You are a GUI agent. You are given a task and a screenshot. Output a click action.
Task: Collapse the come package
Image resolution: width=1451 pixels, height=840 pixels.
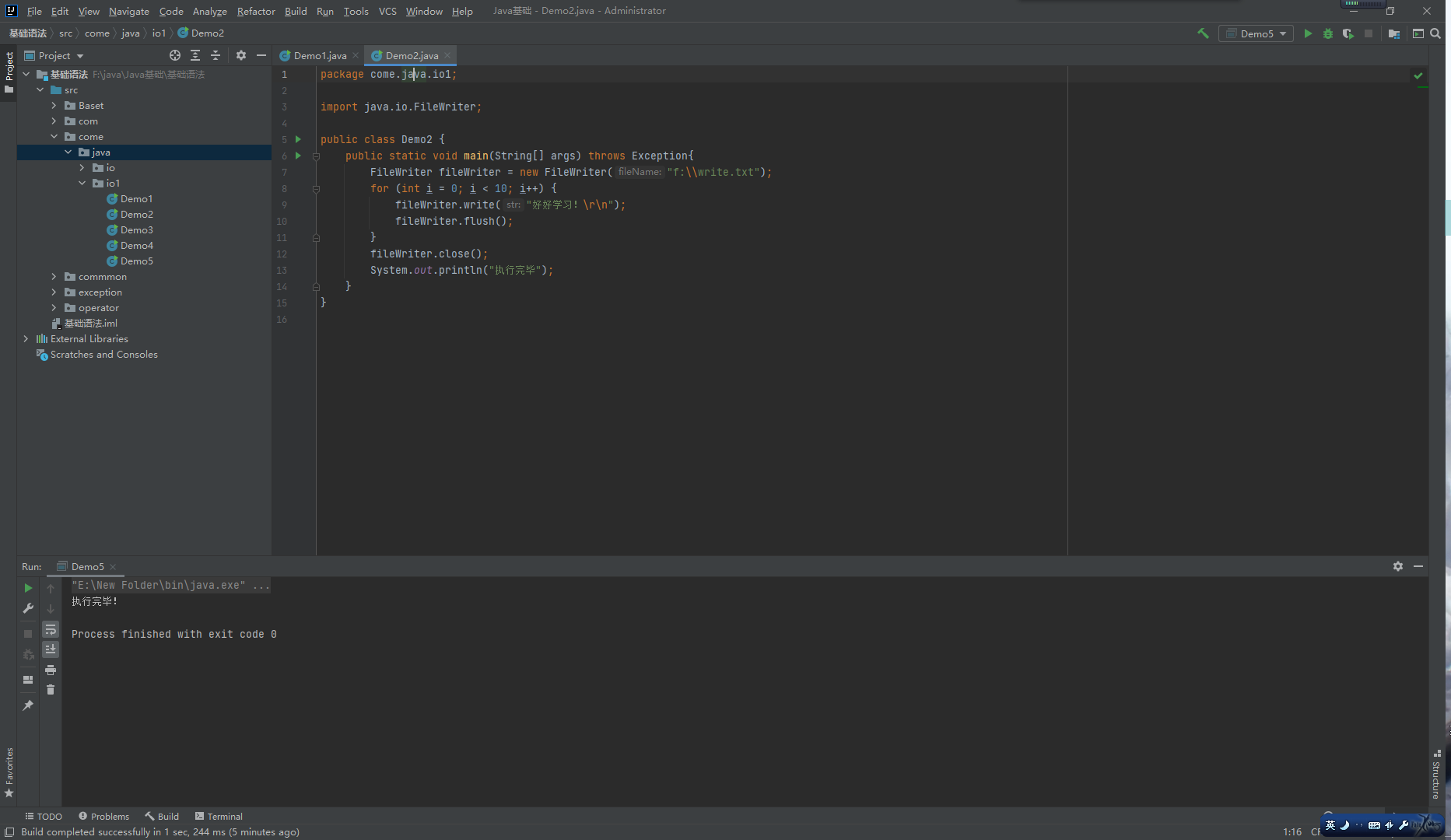pos(54,137)
